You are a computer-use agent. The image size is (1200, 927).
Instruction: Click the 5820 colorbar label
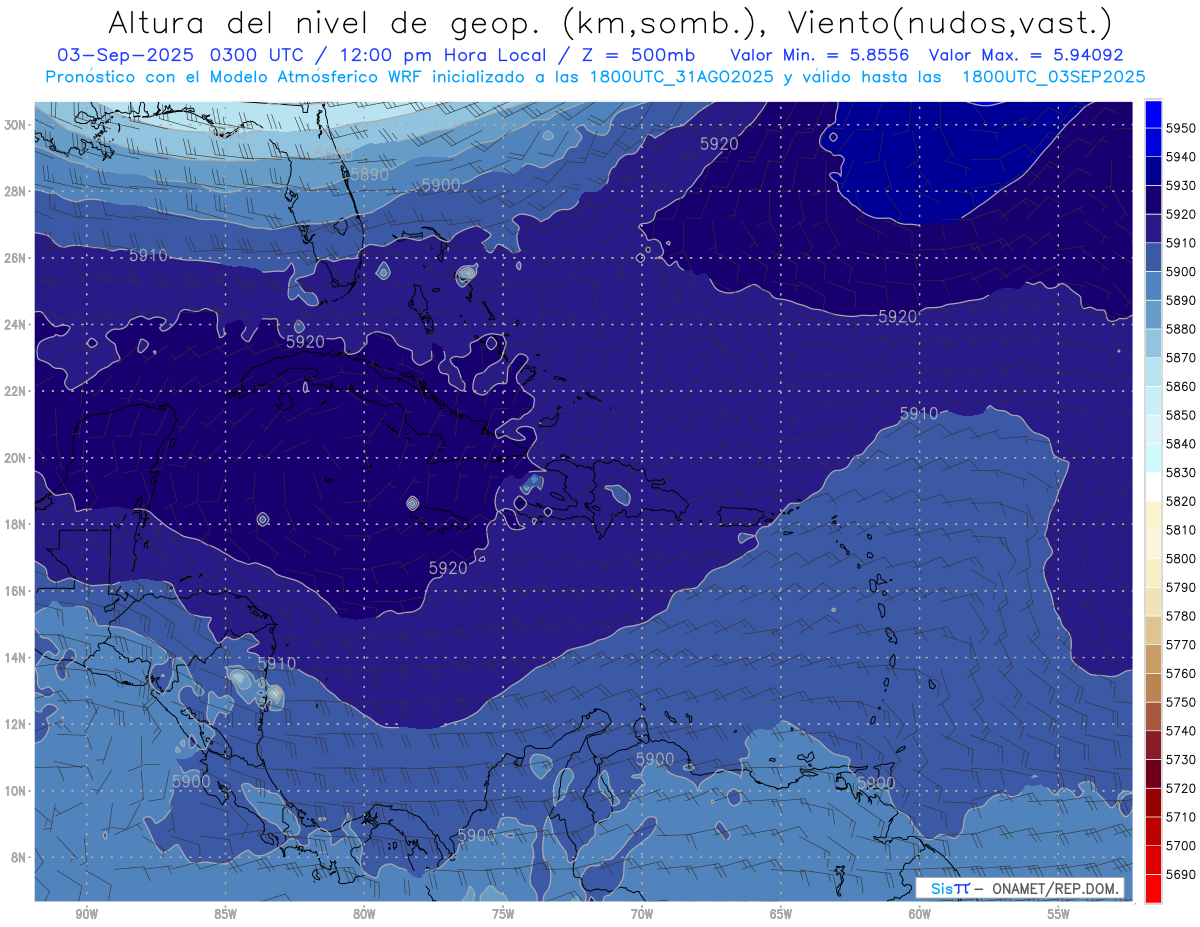pos(1181,501)
